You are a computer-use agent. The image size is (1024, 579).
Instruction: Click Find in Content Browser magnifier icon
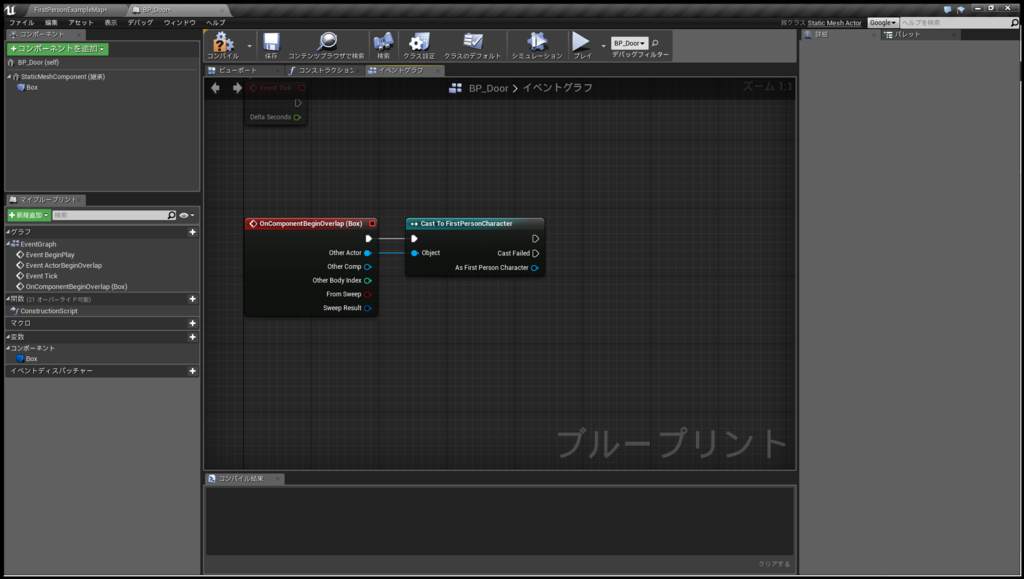(x=327, y=42)
